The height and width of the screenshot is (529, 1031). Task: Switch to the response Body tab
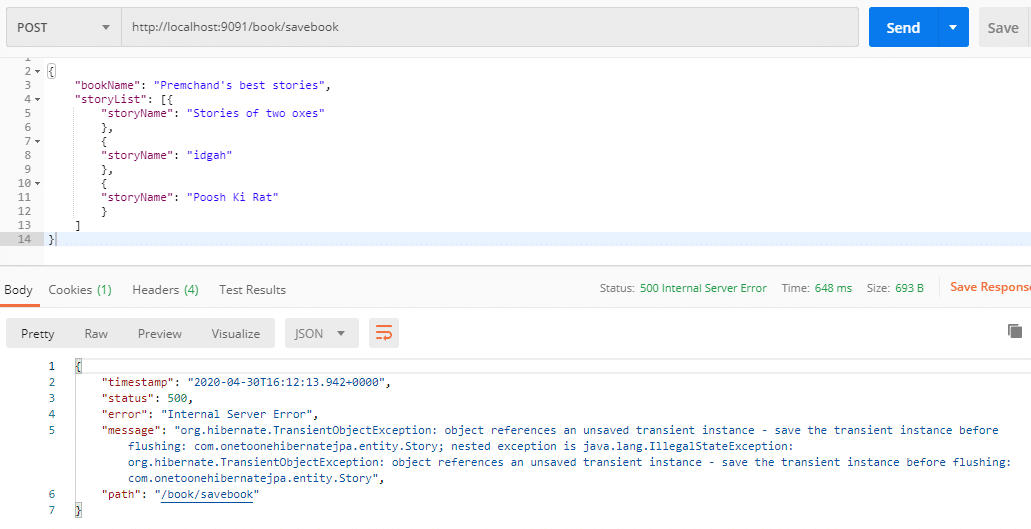point(18,290)
